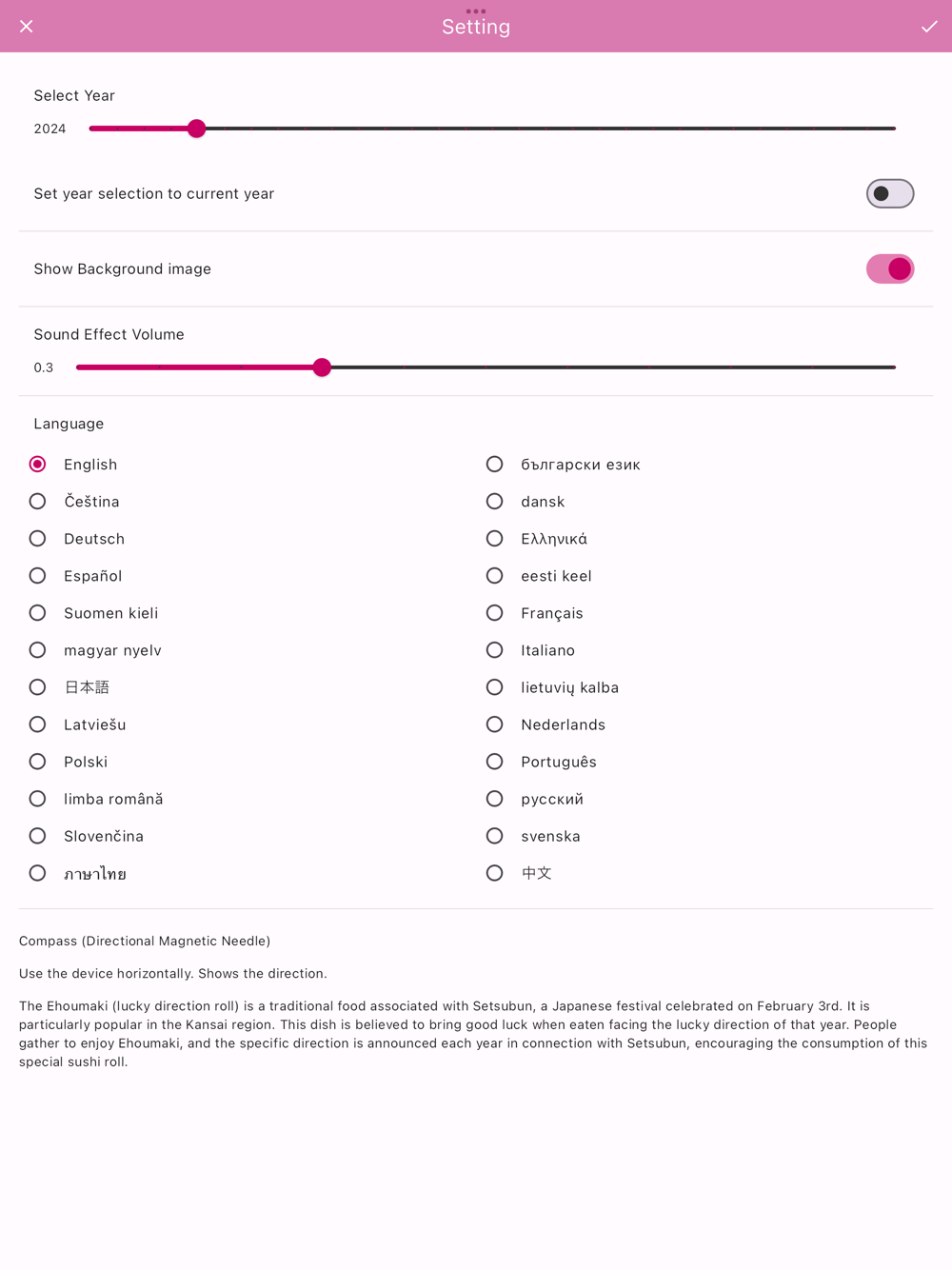Click the Select Year slider thumb
This screenshot has height=1270, width=952.
point(197,129)
